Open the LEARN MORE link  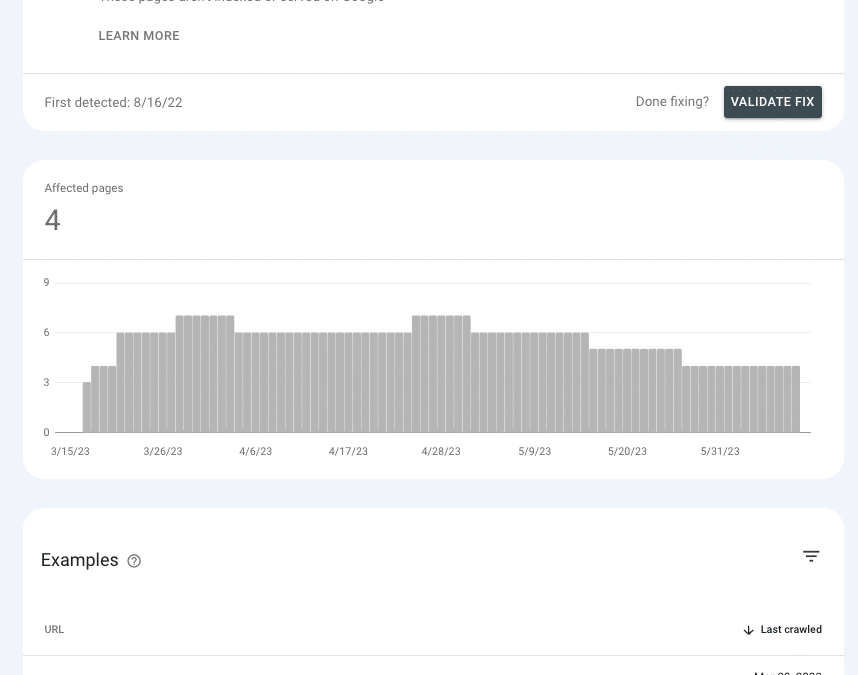pyautogui.click(x=139, y=36)
